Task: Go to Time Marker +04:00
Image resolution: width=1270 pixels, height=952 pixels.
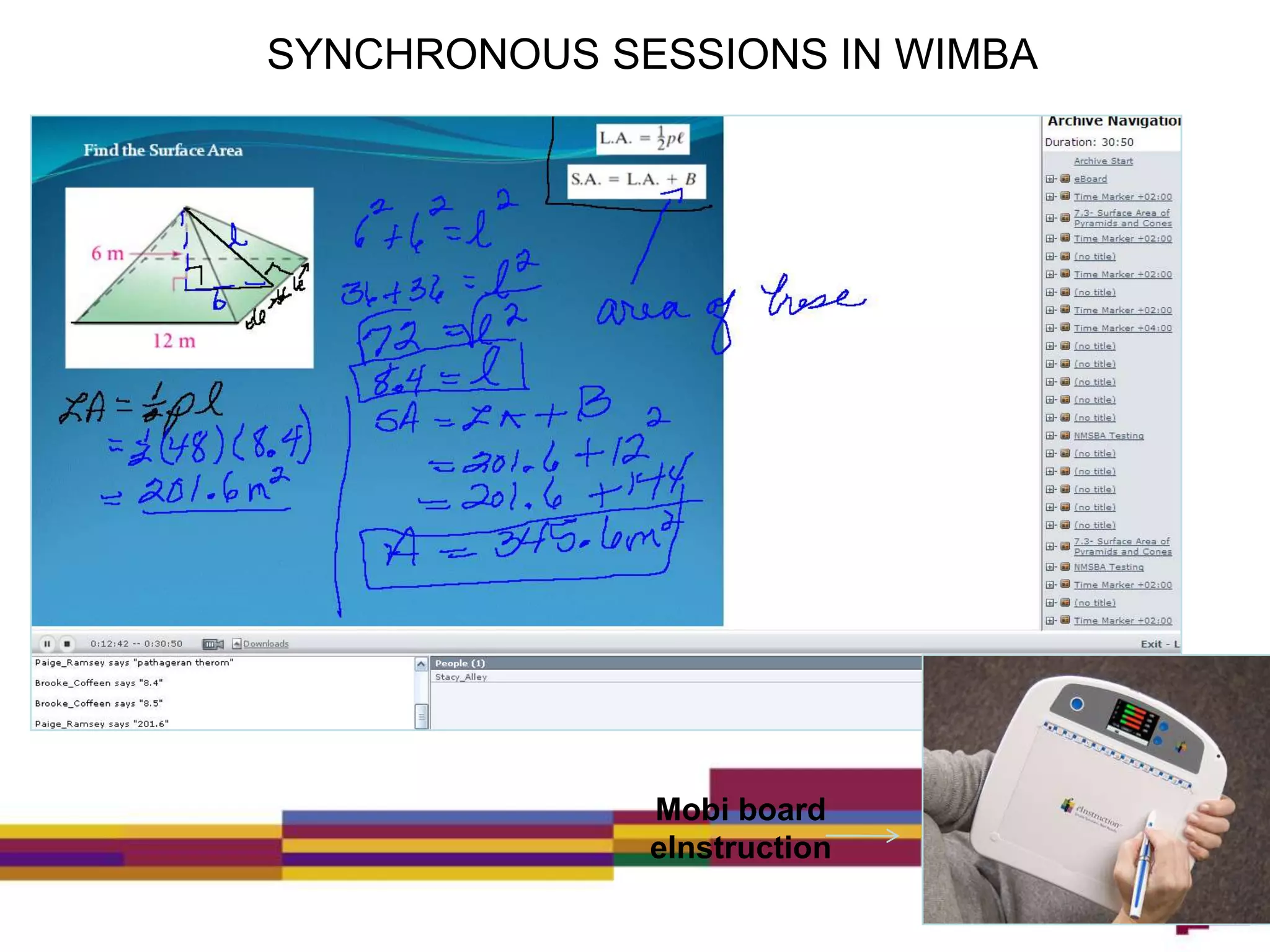Action: [x=1122, y=328]
